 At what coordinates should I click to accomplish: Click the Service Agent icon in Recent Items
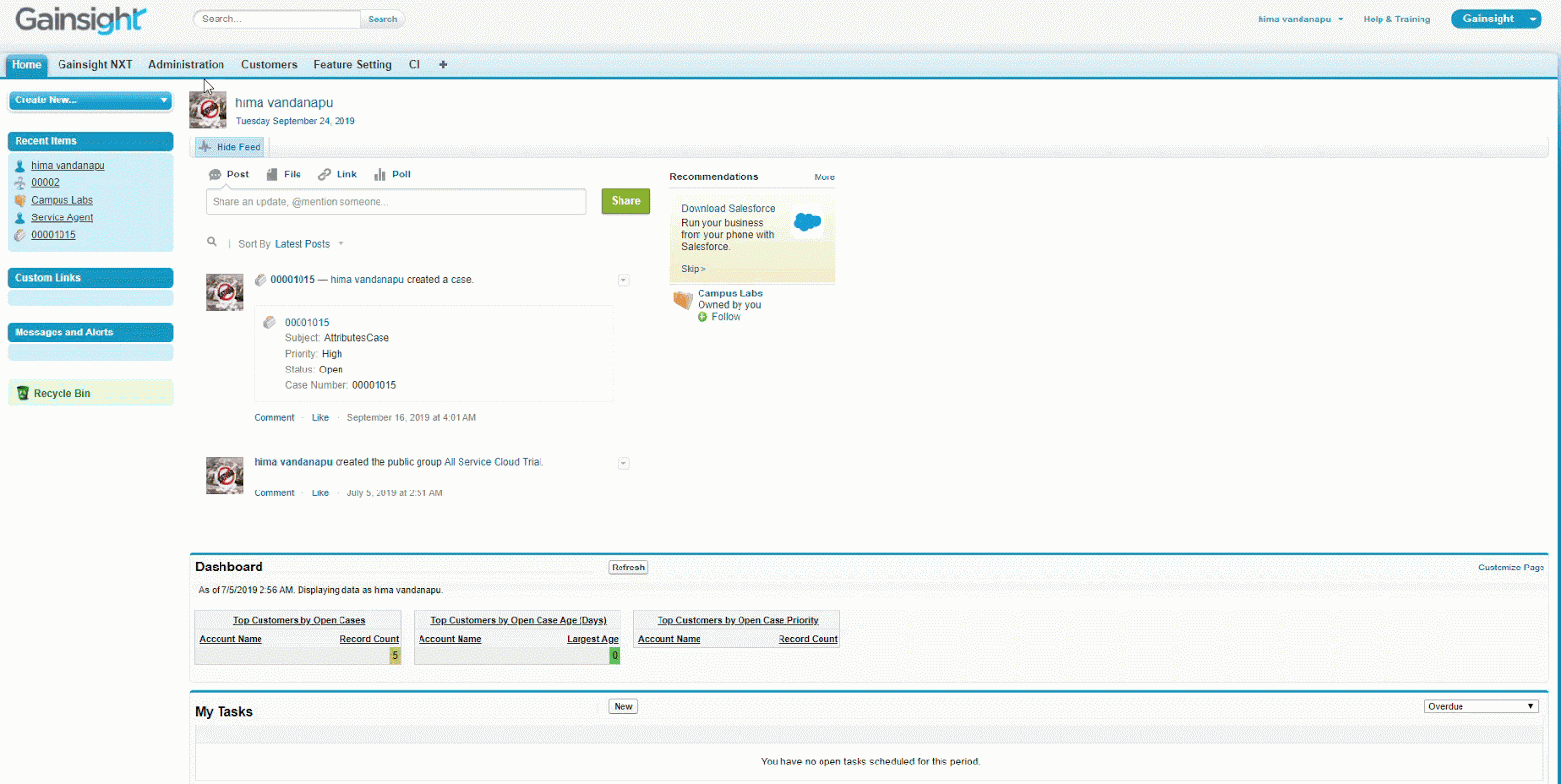click(20, 218)
